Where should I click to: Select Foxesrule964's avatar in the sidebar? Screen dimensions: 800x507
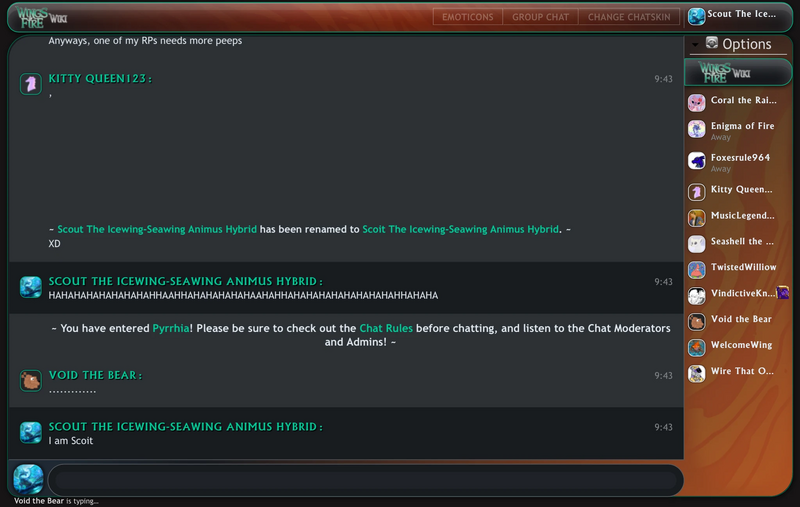pos(697,160)
